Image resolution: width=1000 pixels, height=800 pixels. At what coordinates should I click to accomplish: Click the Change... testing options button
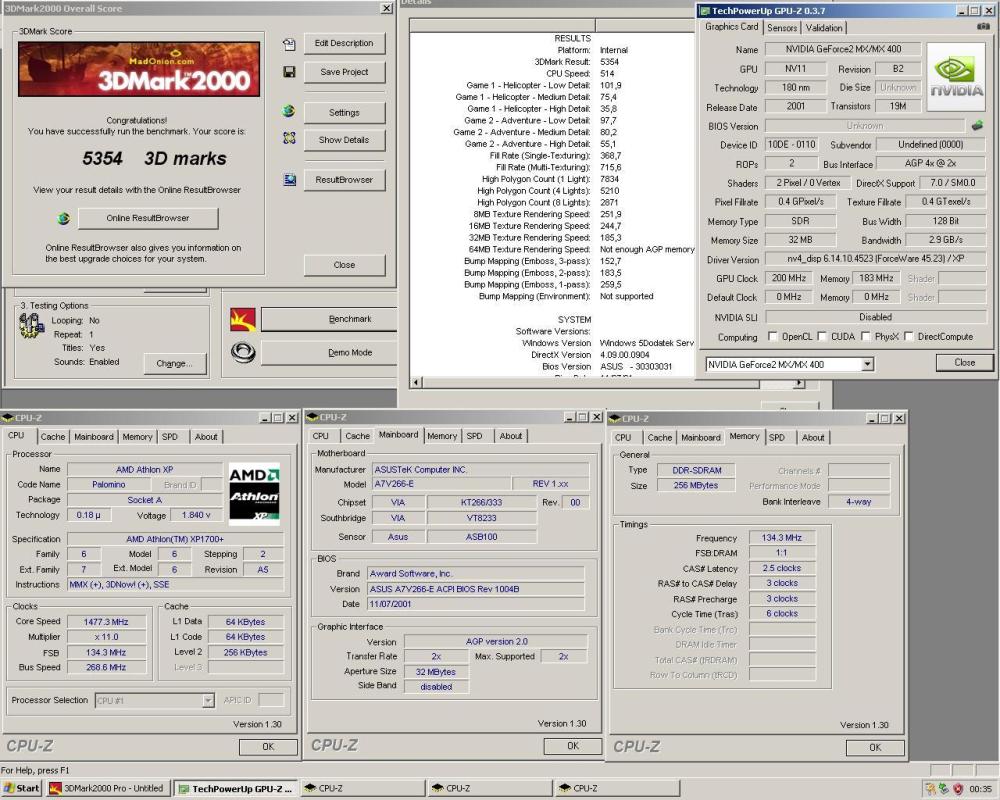coord(174,364)
